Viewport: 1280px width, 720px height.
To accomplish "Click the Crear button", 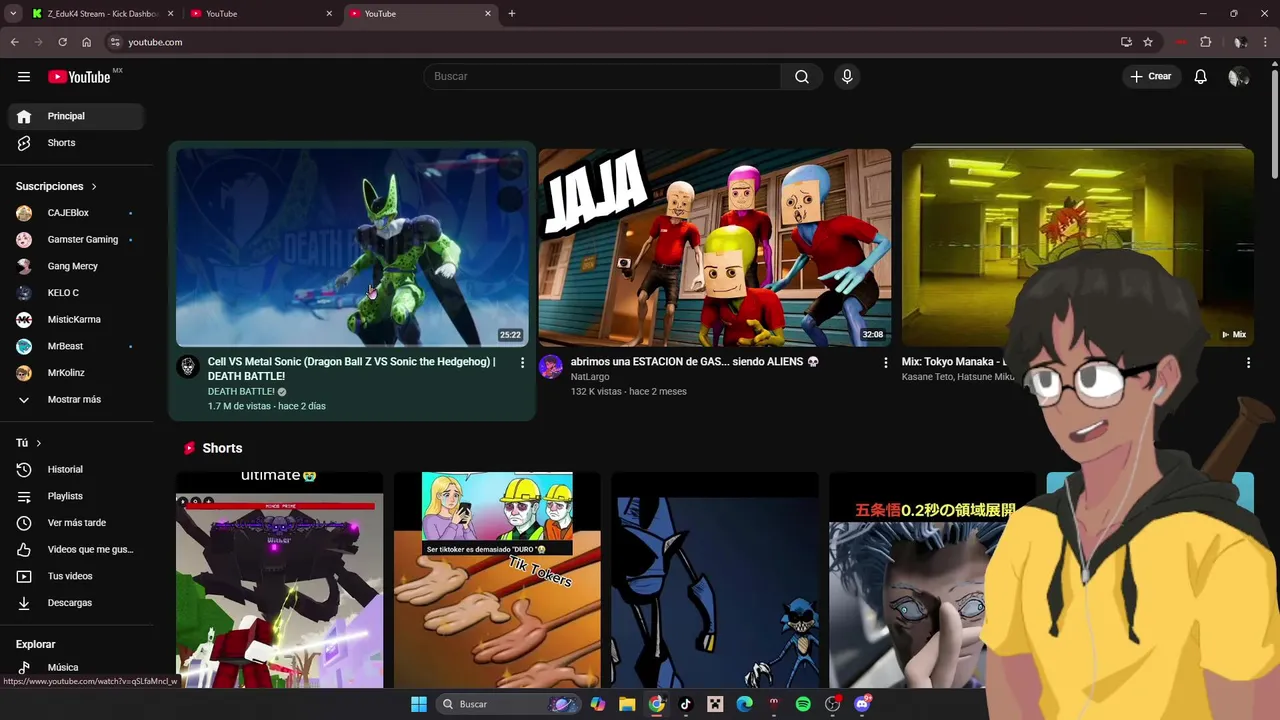I will click(1151, 77).
